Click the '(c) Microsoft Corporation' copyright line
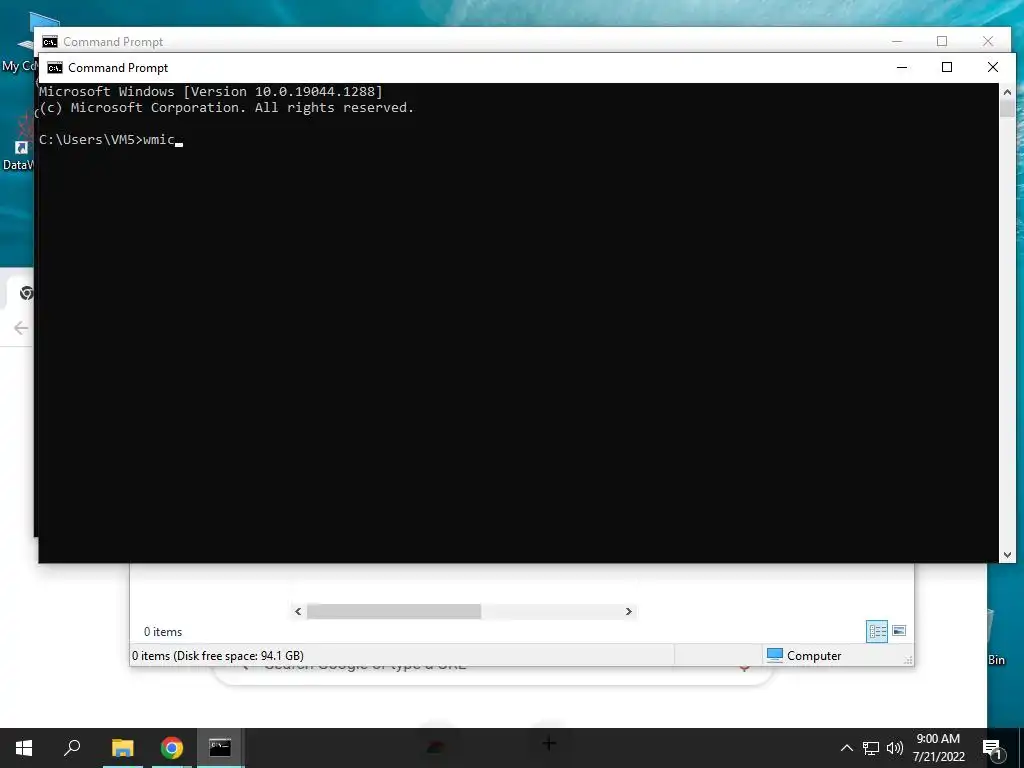Viewport: 1024px width, 768px height. click(x=227, y=108)
